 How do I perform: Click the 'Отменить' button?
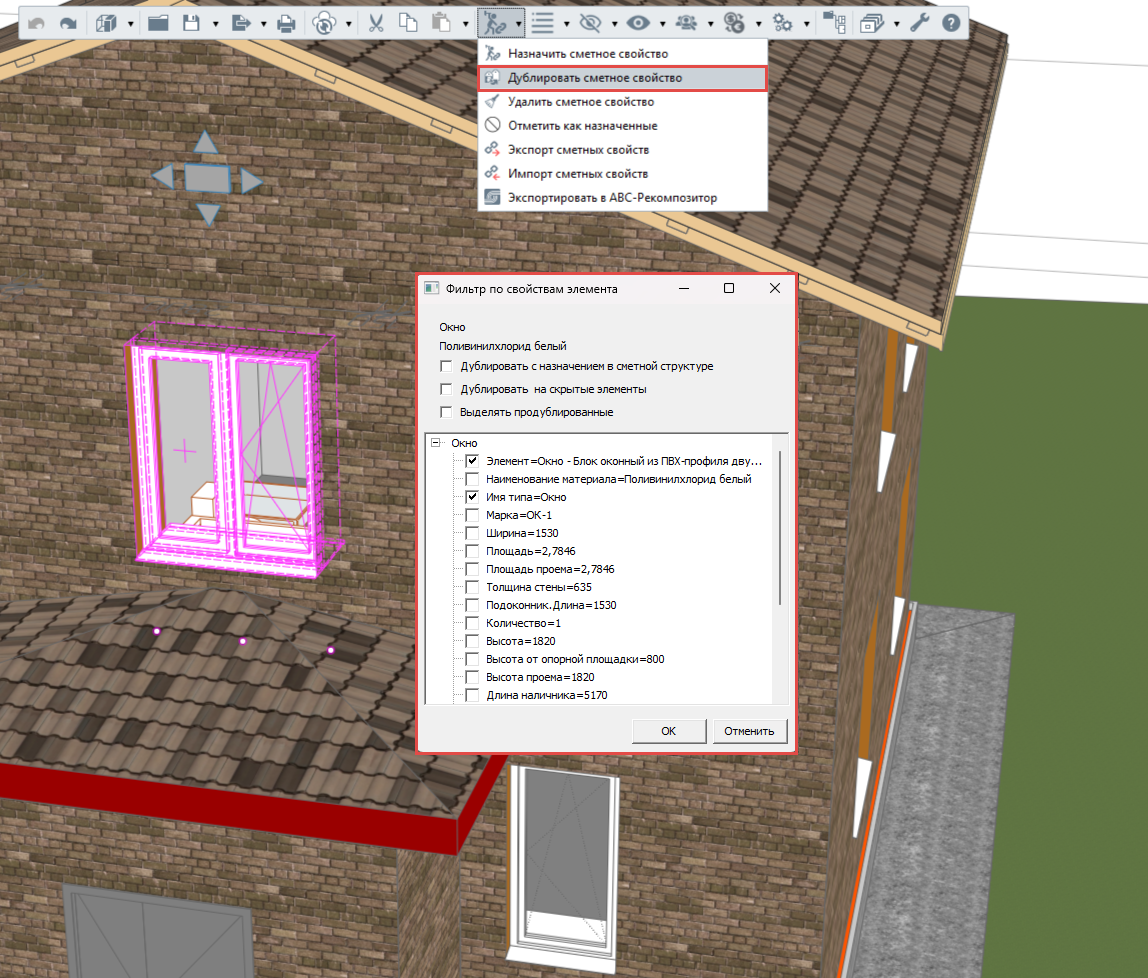tap(749, 731)
